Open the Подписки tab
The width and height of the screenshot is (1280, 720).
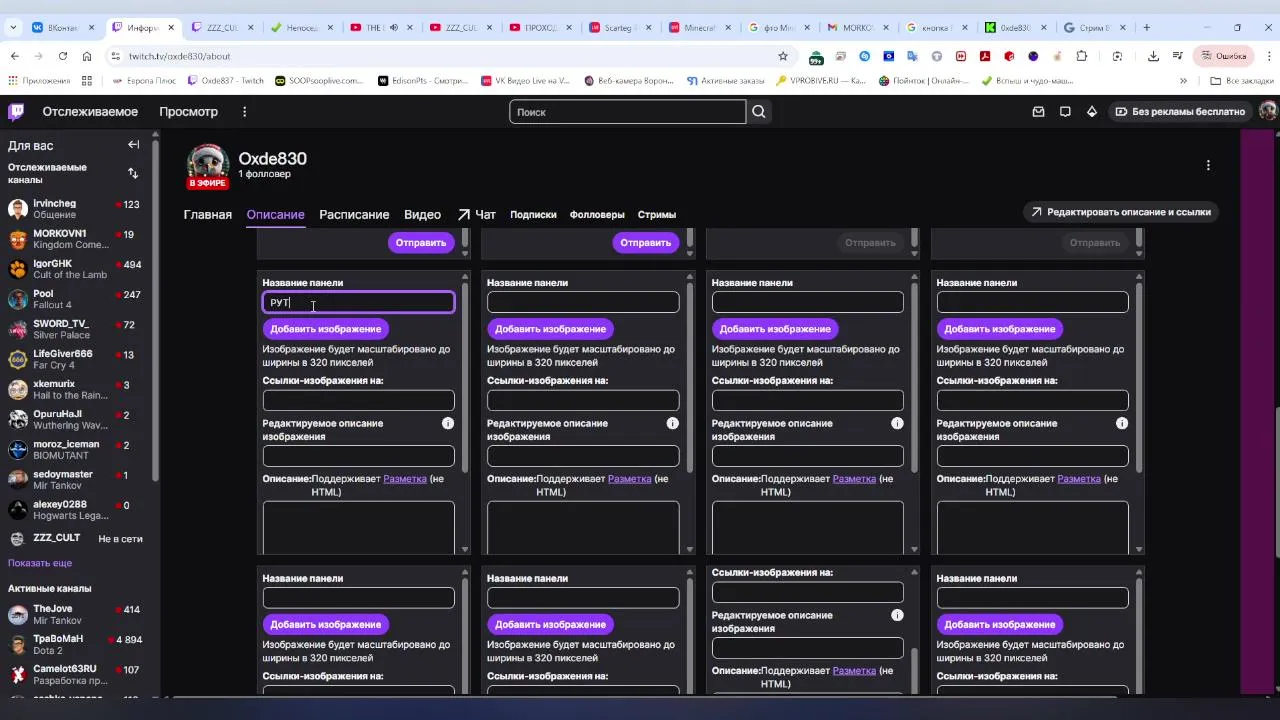point(533,214)
